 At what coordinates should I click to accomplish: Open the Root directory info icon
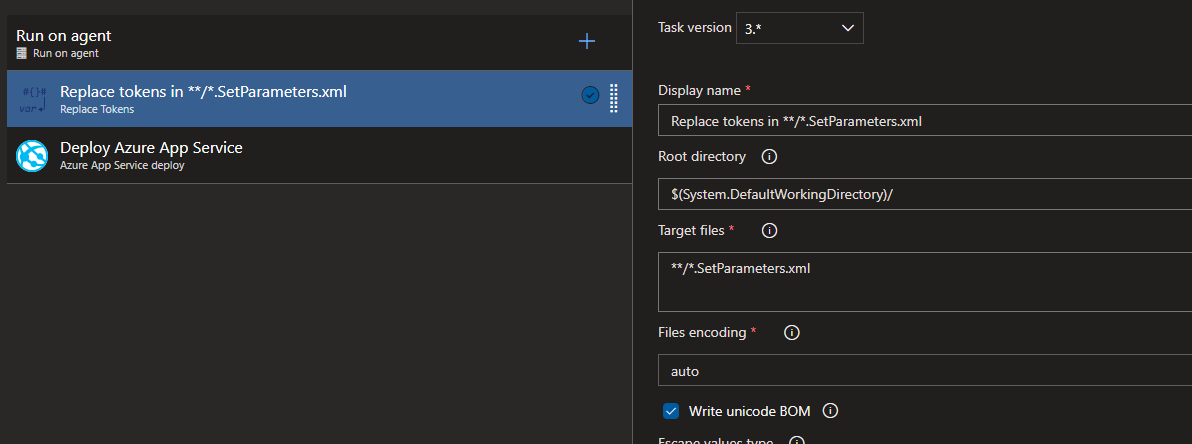point(769,157)
